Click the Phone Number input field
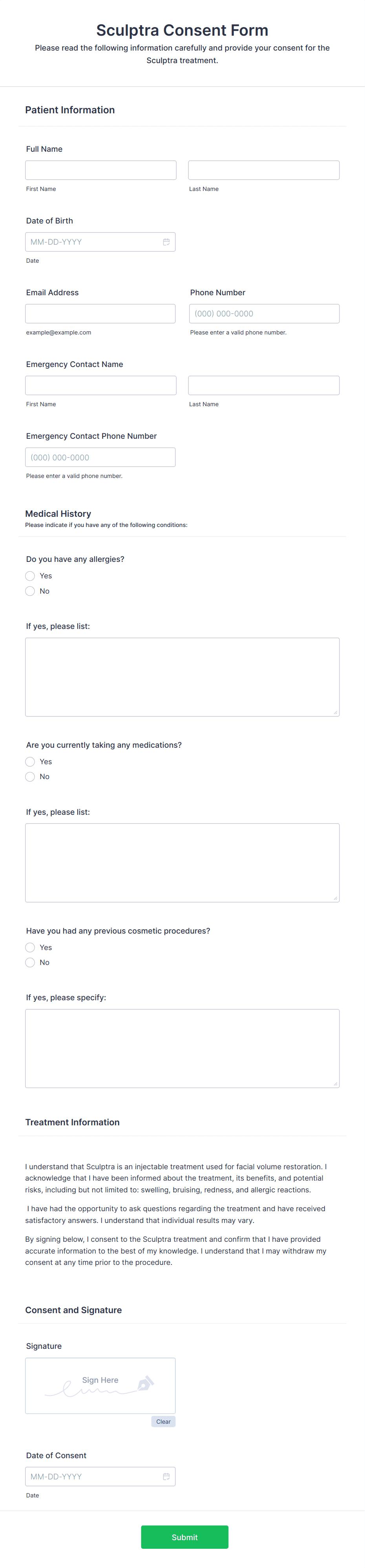The height and width of the screenshot is (1568, 365). point(263,313)
